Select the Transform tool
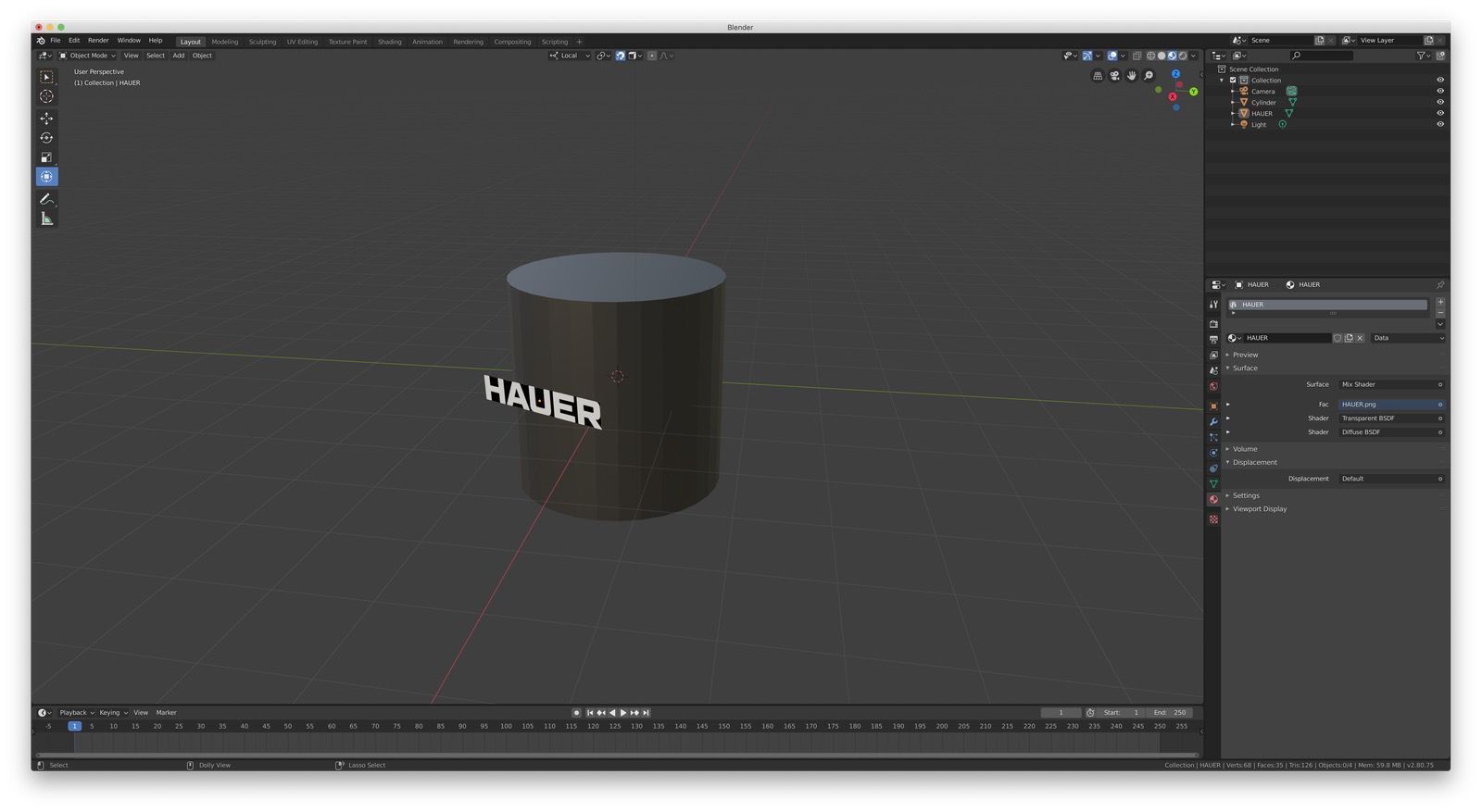Viewport: 1482px width, 812px height. (x=46, y=177)
